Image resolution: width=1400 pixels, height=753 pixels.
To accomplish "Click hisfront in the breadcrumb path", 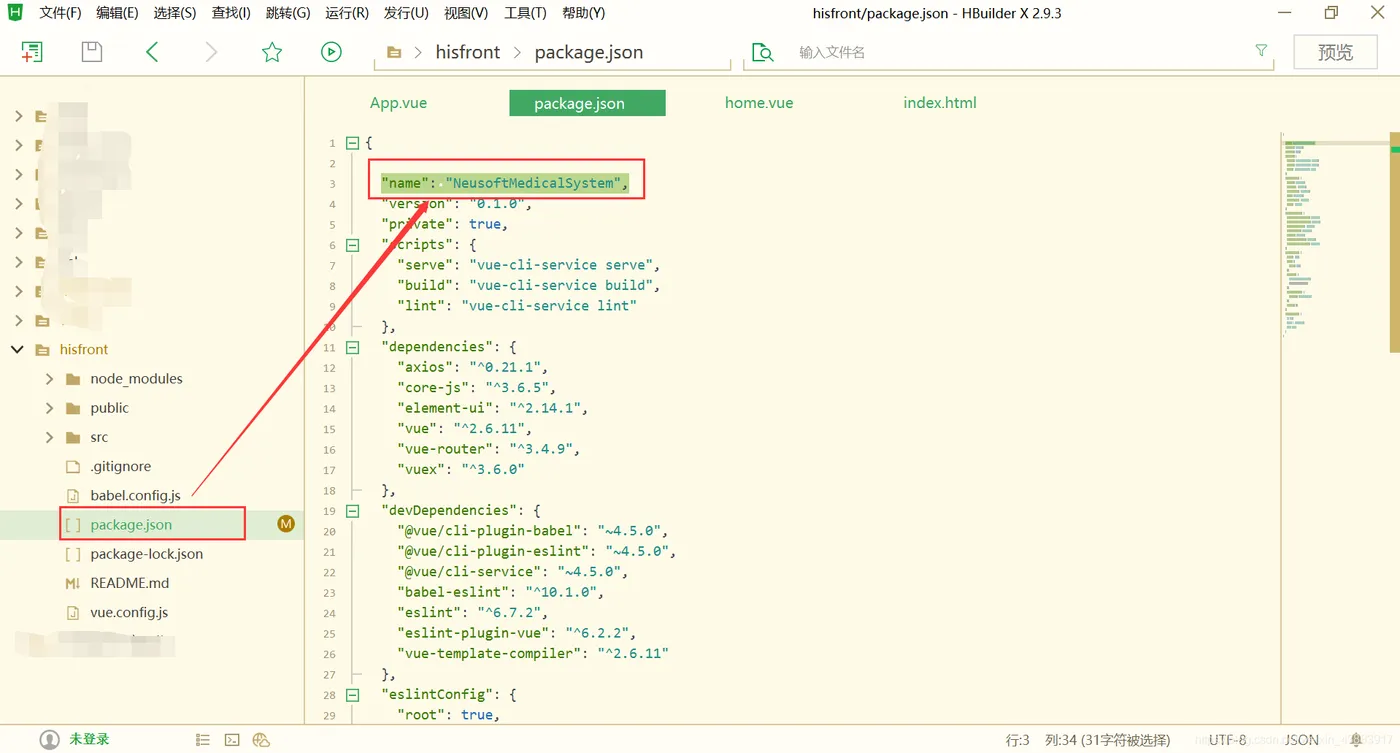I will tap(467, 52).
